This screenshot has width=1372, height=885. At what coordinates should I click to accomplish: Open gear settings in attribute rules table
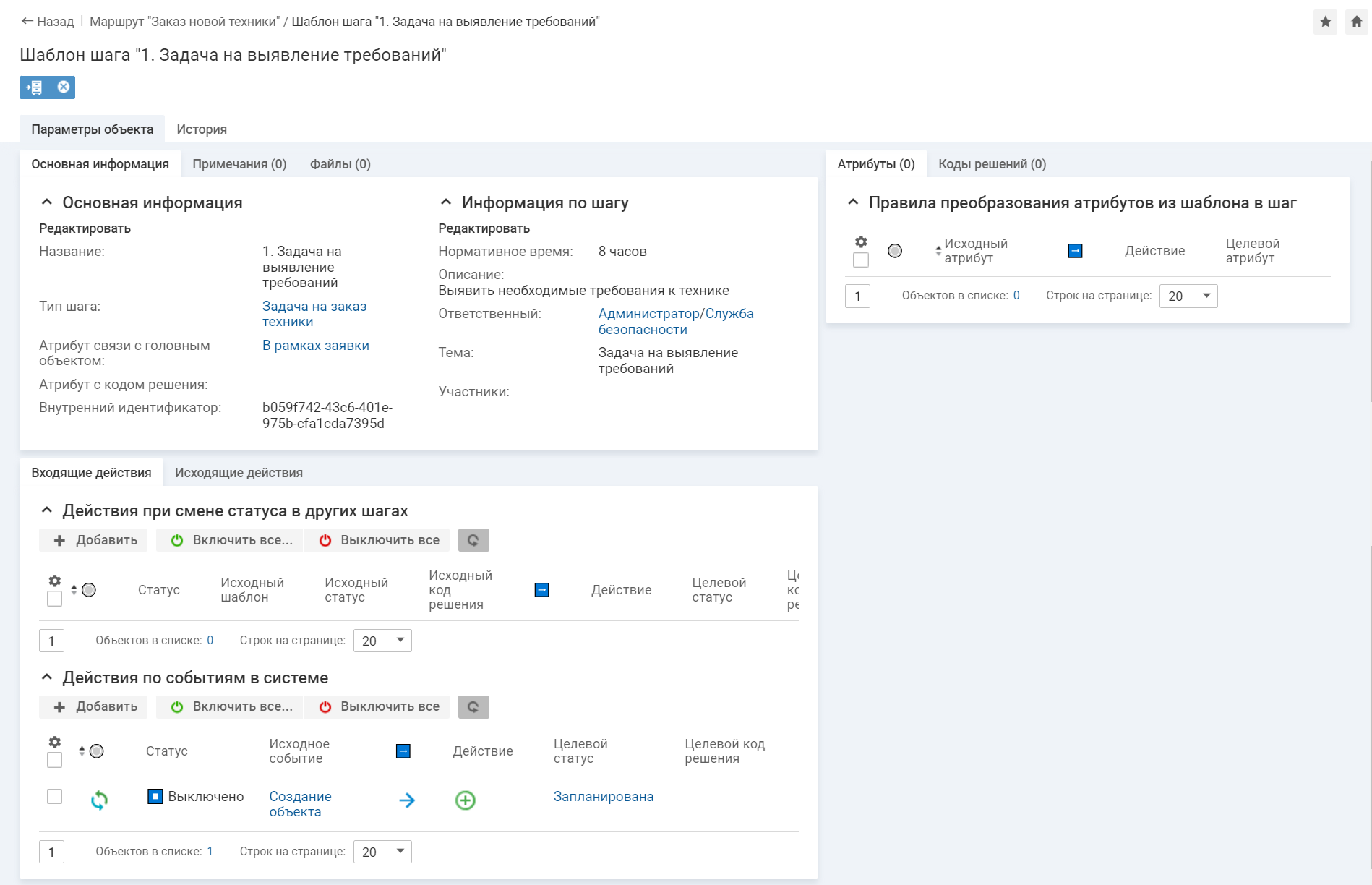pyautogui.click(x=861, y=242)
